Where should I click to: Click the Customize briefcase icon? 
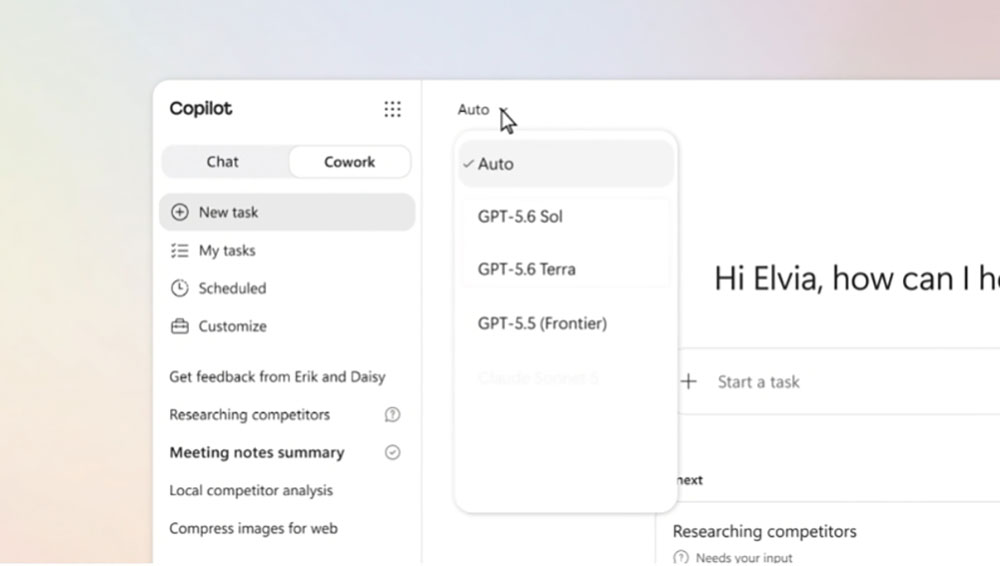[180, 326]
